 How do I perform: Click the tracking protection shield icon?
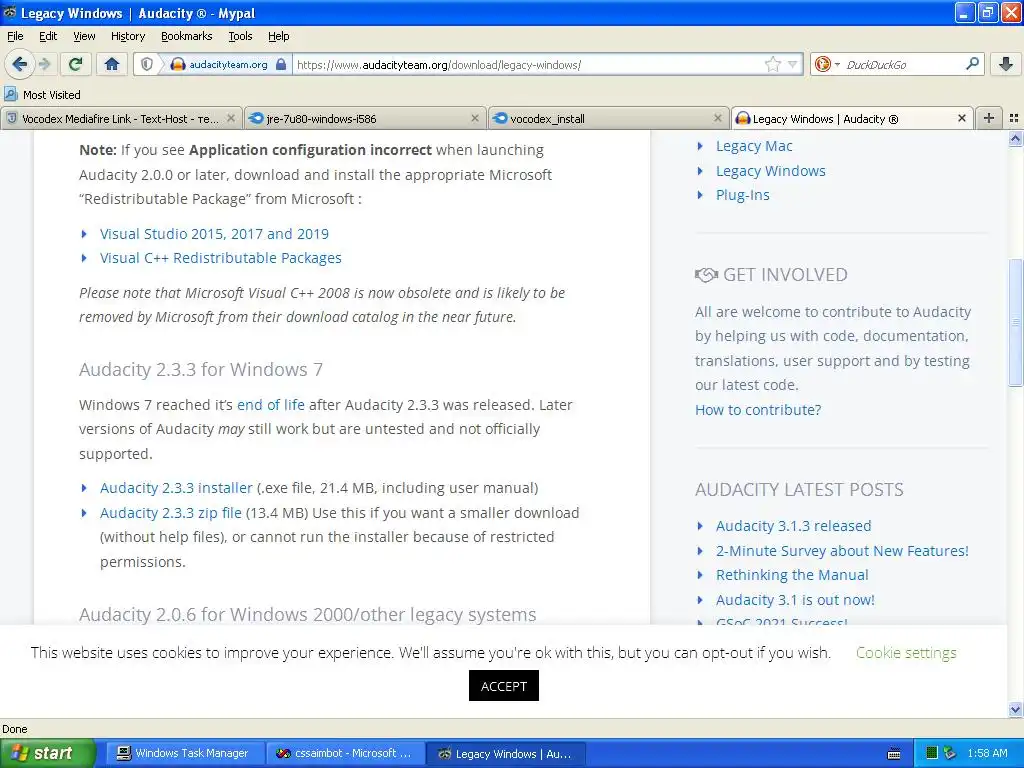click(147, 64)
